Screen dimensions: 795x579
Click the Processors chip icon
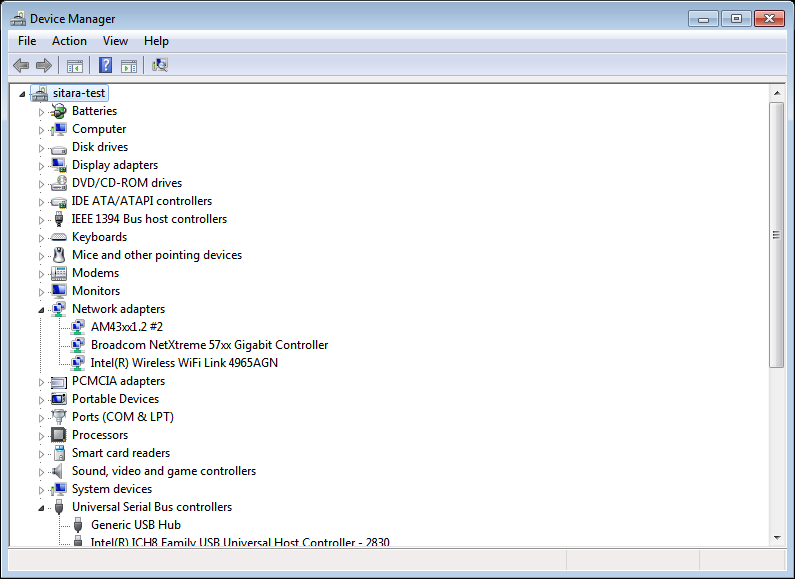(x=59, y=435)
